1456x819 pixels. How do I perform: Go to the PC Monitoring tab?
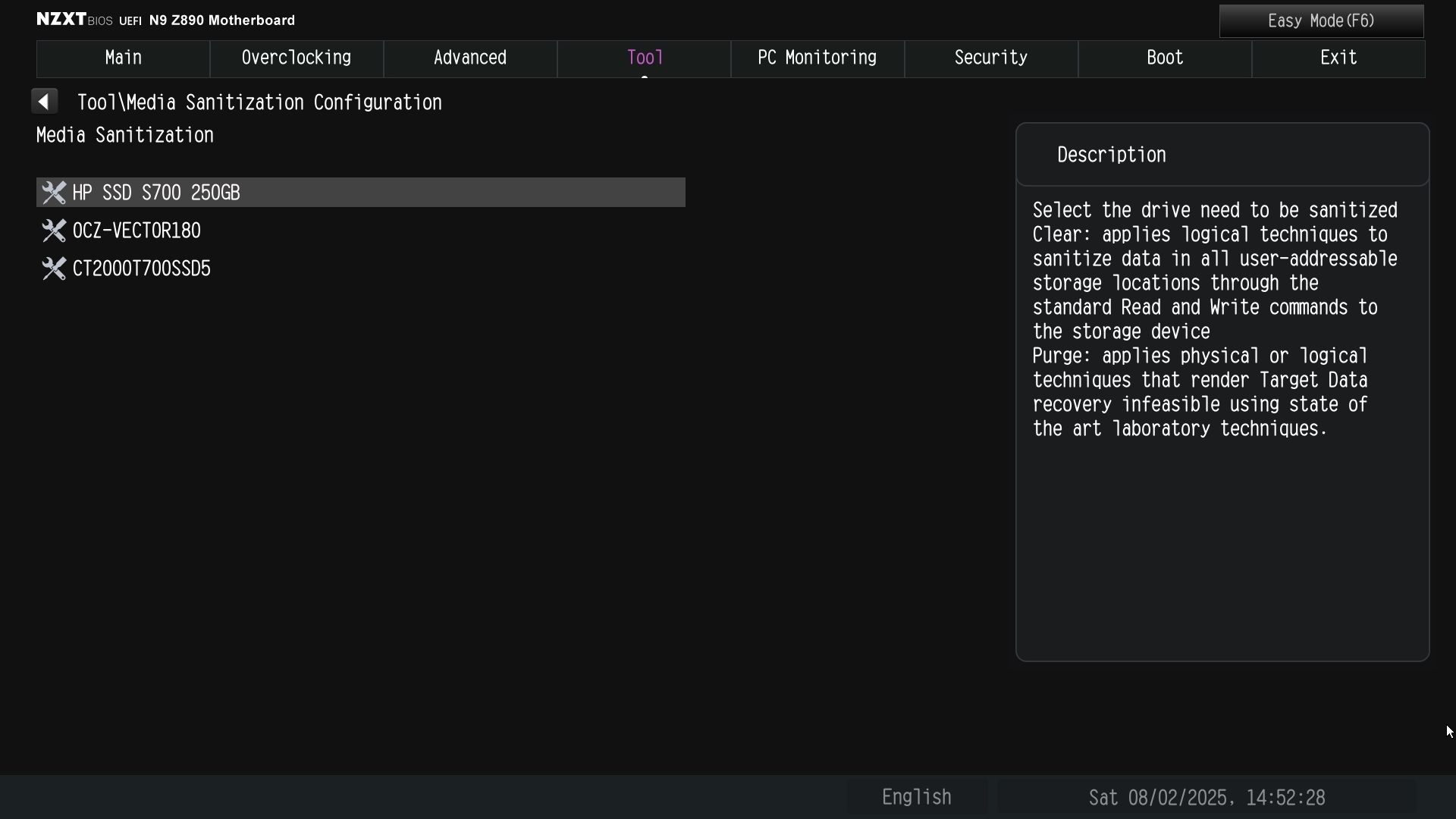[817, 58]
